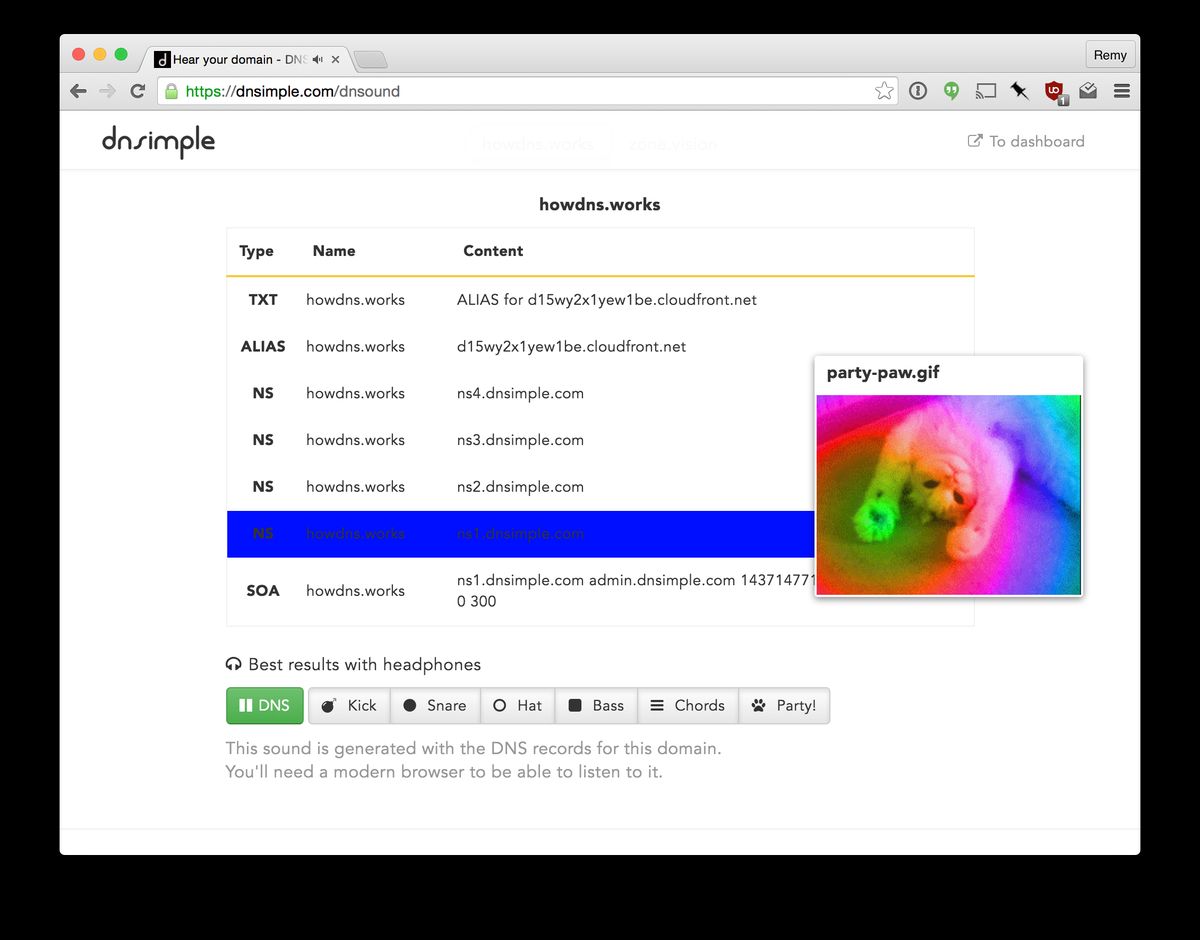
Task: Open a new tab
Action: [x=370, y=60]
